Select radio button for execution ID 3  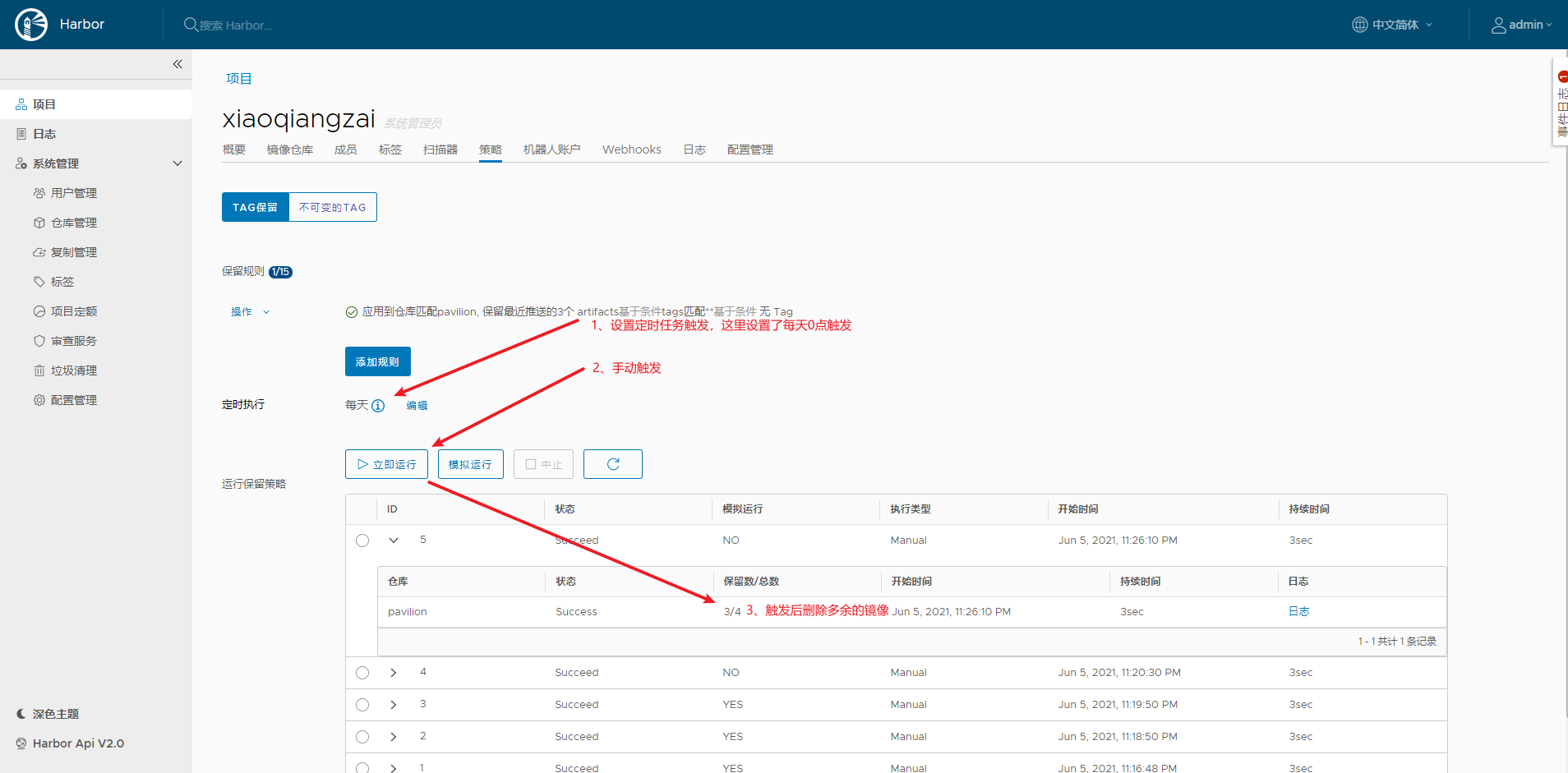point(362,705)
